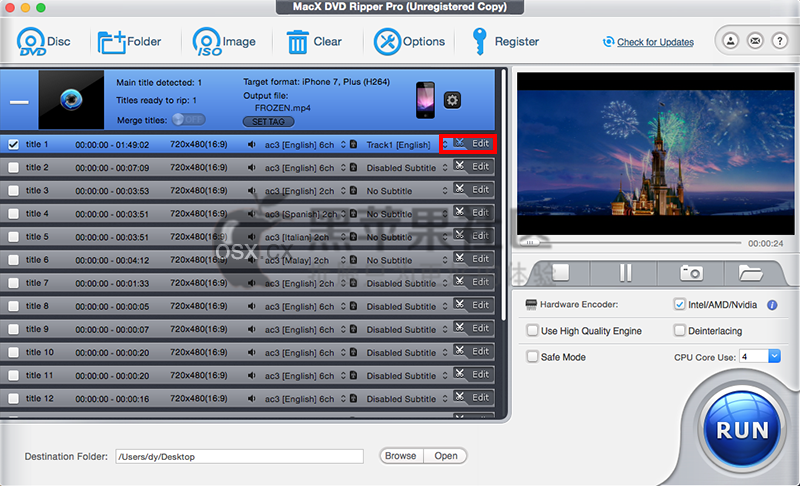Click speaker icon on title 9 row
The height and width of the screenshot is (486, 800).
[252, 329]
